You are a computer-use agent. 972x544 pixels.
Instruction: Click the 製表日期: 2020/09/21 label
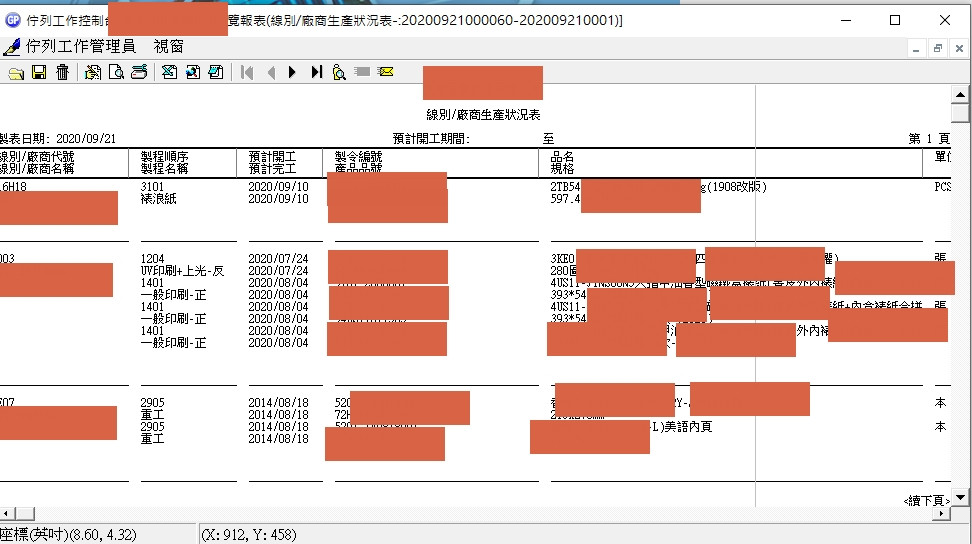tap(58, 139)
